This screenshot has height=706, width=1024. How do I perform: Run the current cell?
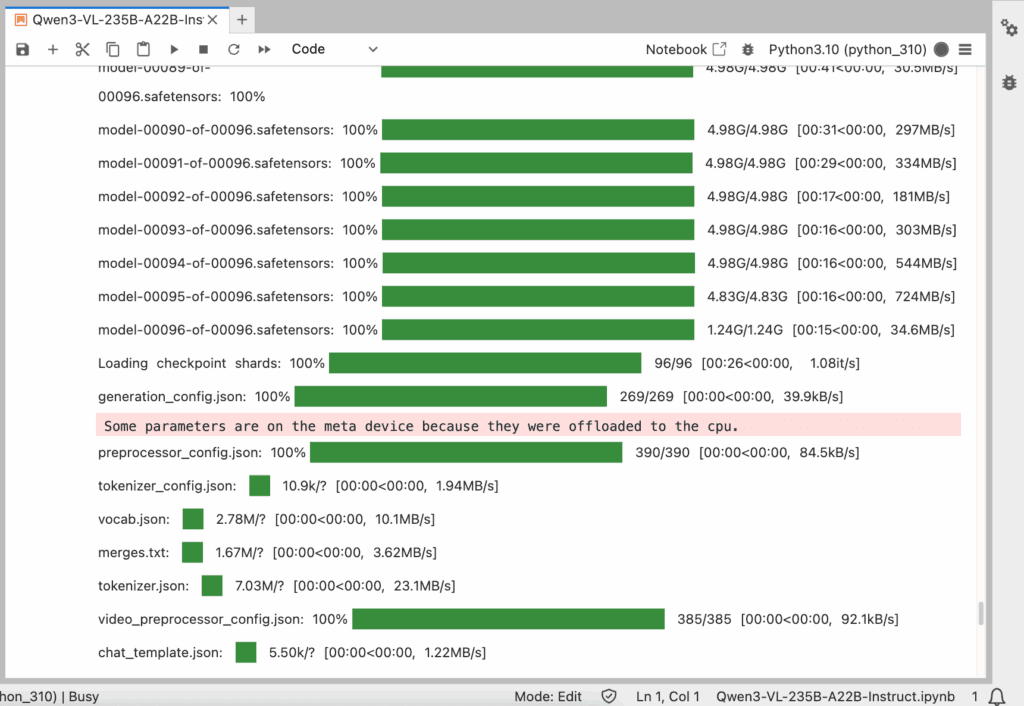click(174, 49)
